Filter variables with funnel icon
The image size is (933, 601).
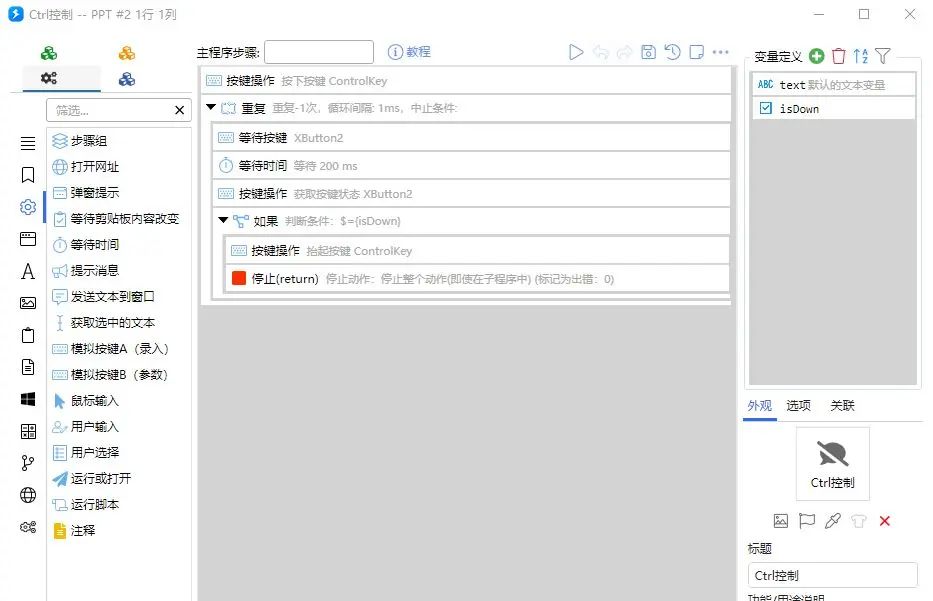tap(883, 56)
